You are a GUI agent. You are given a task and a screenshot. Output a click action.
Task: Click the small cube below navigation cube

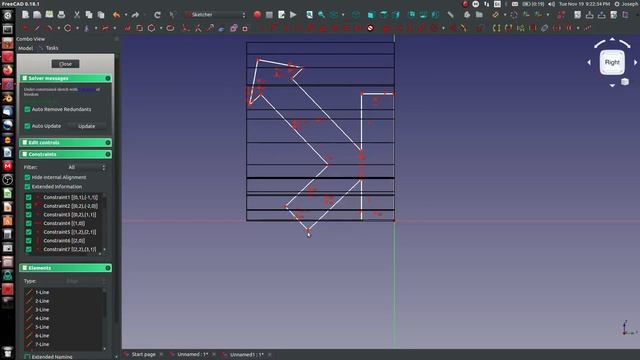coord(625,82)
